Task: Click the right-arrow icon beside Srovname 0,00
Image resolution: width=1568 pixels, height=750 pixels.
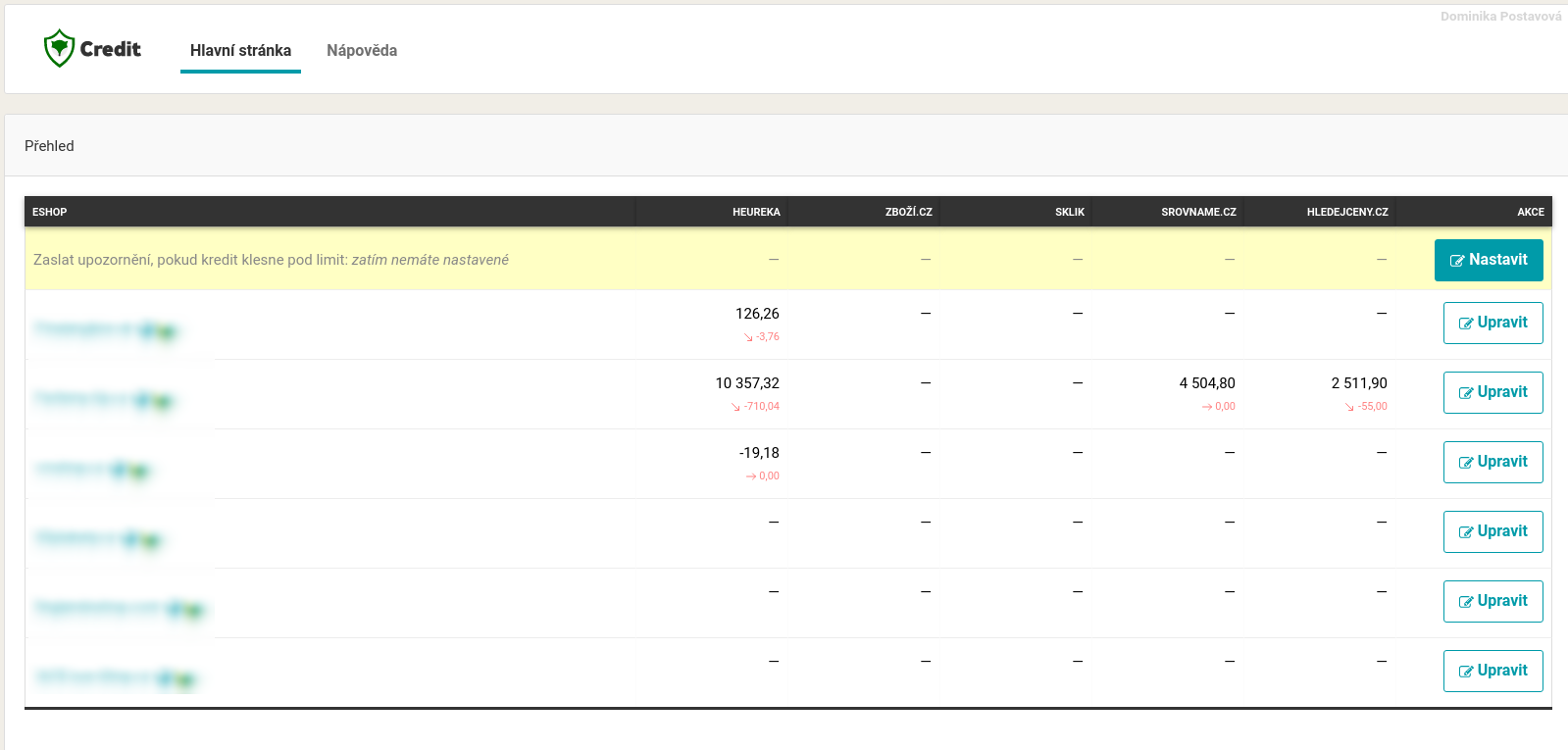Action: 1207,407
